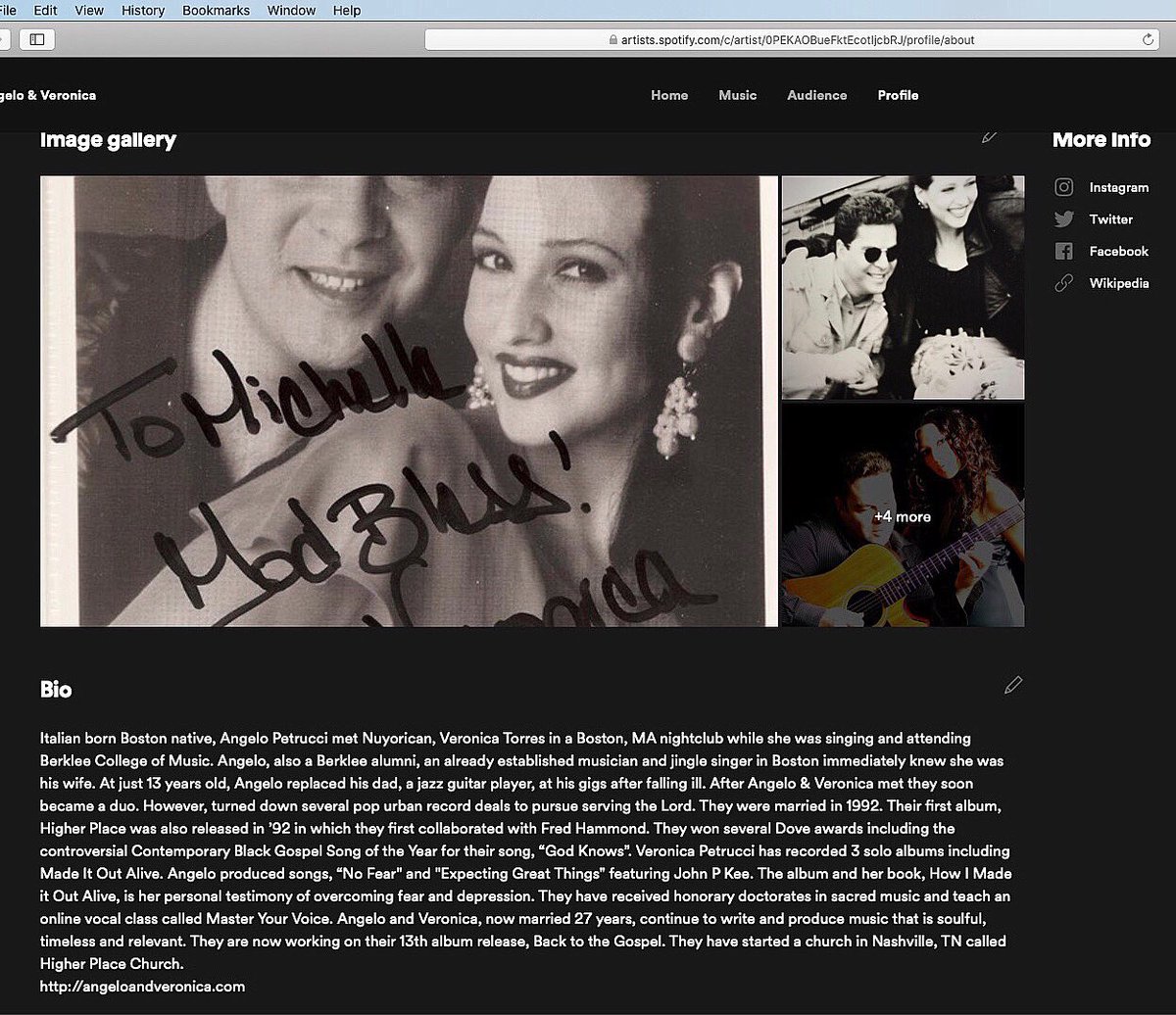The image size is (1176, 1015).
Task: Open the Wikipedia link
Action: click(x=1119, y=283)
